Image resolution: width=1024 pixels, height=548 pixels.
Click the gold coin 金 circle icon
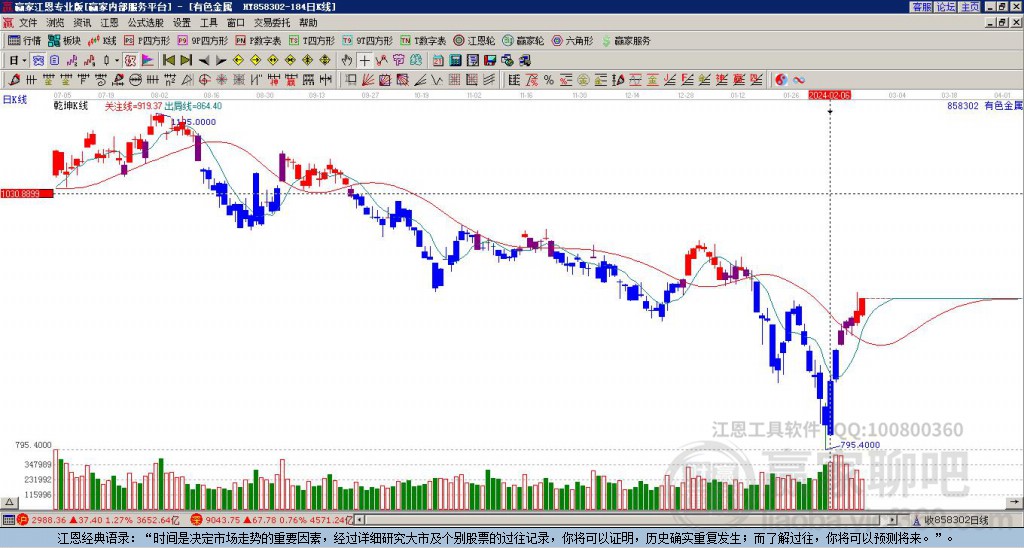tap(583, 80)
